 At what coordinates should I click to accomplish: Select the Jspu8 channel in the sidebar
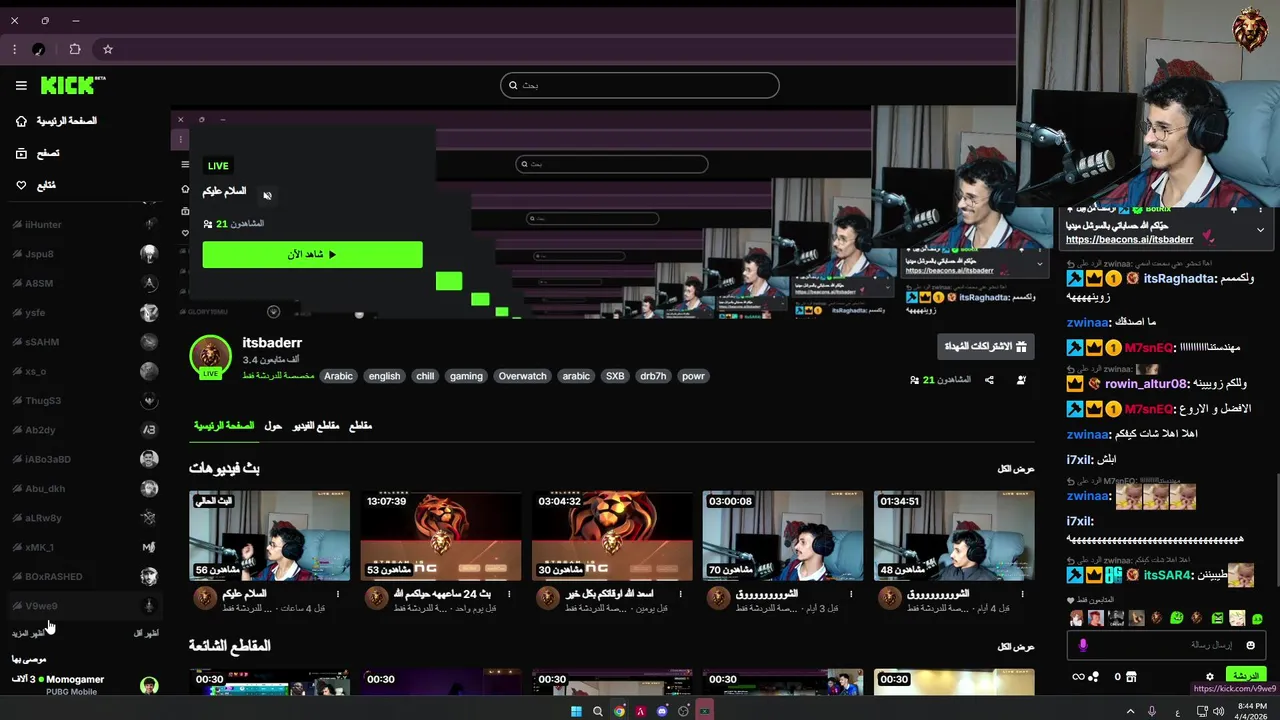tap(85, 254)
